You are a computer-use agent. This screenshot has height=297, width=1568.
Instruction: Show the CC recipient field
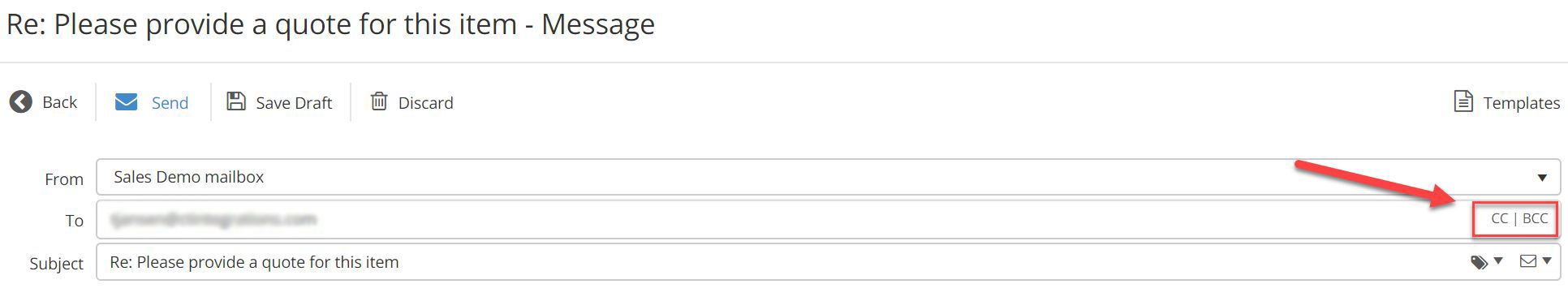point(1500,219)
